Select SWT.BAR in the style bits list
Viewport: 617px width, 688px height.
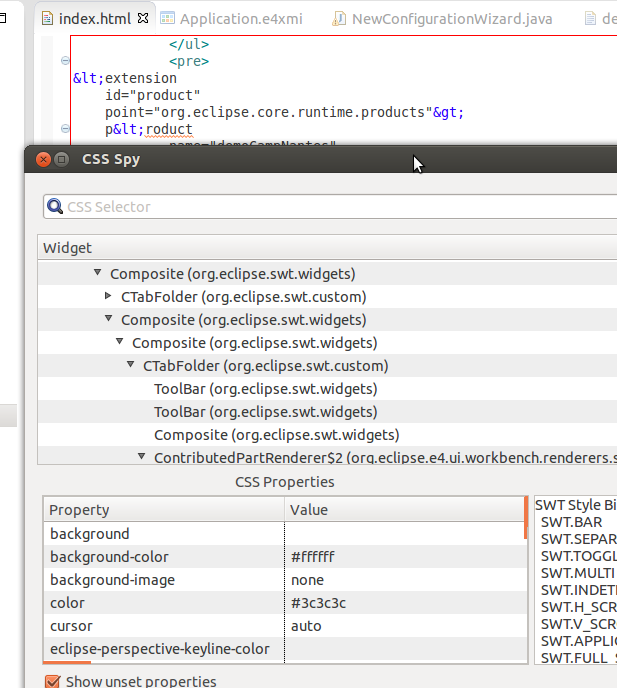tap(571, 522)
